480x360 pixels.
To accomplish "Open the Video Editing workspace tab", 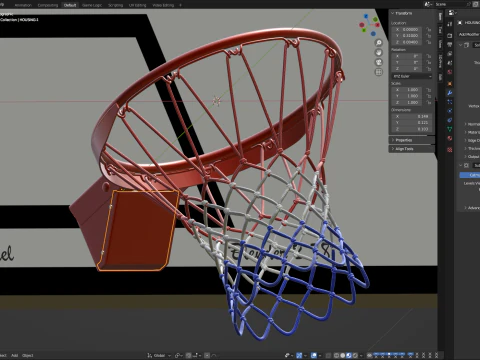I will [x=163, y=5].
